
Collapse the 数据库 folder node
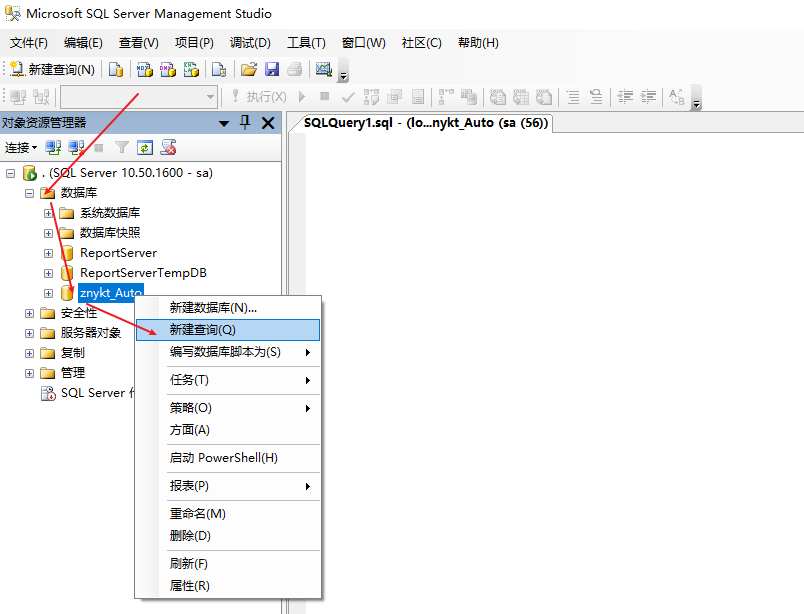pos(29,193)
